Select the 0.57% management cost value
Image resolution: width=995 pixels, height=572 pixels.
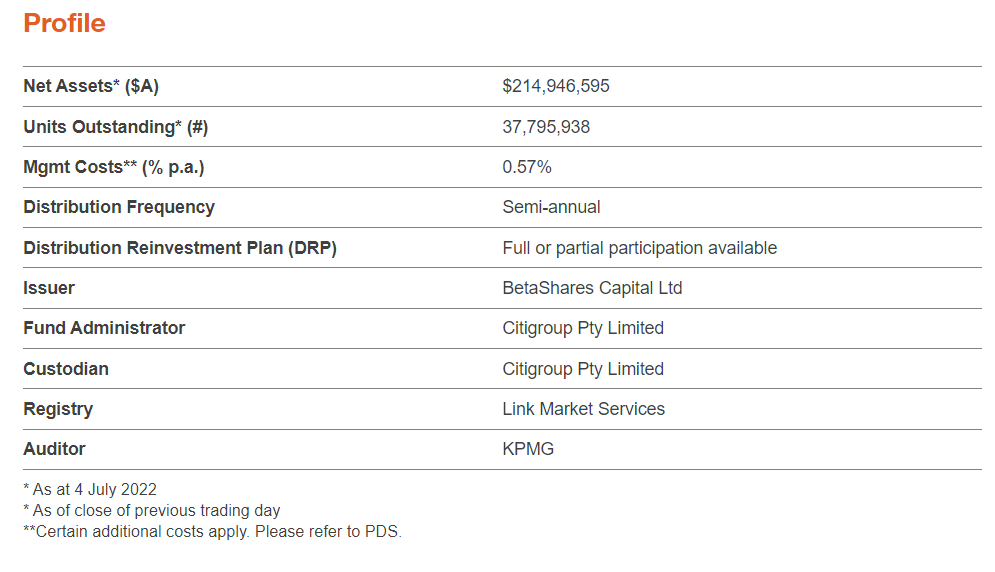pyautogui.click(x=527, y=167)
